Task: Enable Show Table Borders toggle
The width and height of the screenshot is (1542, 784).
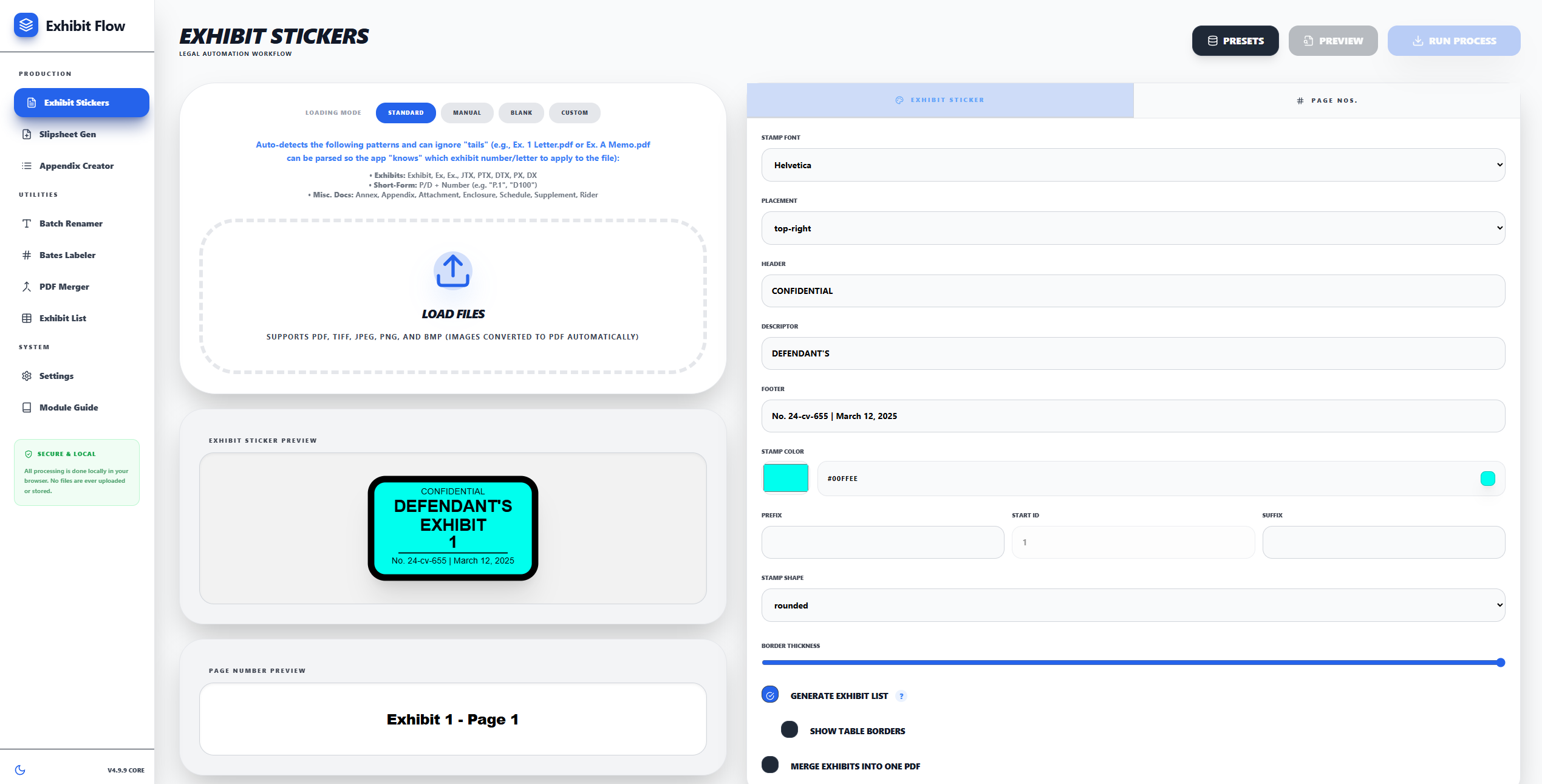Action: tap(789, 730)
